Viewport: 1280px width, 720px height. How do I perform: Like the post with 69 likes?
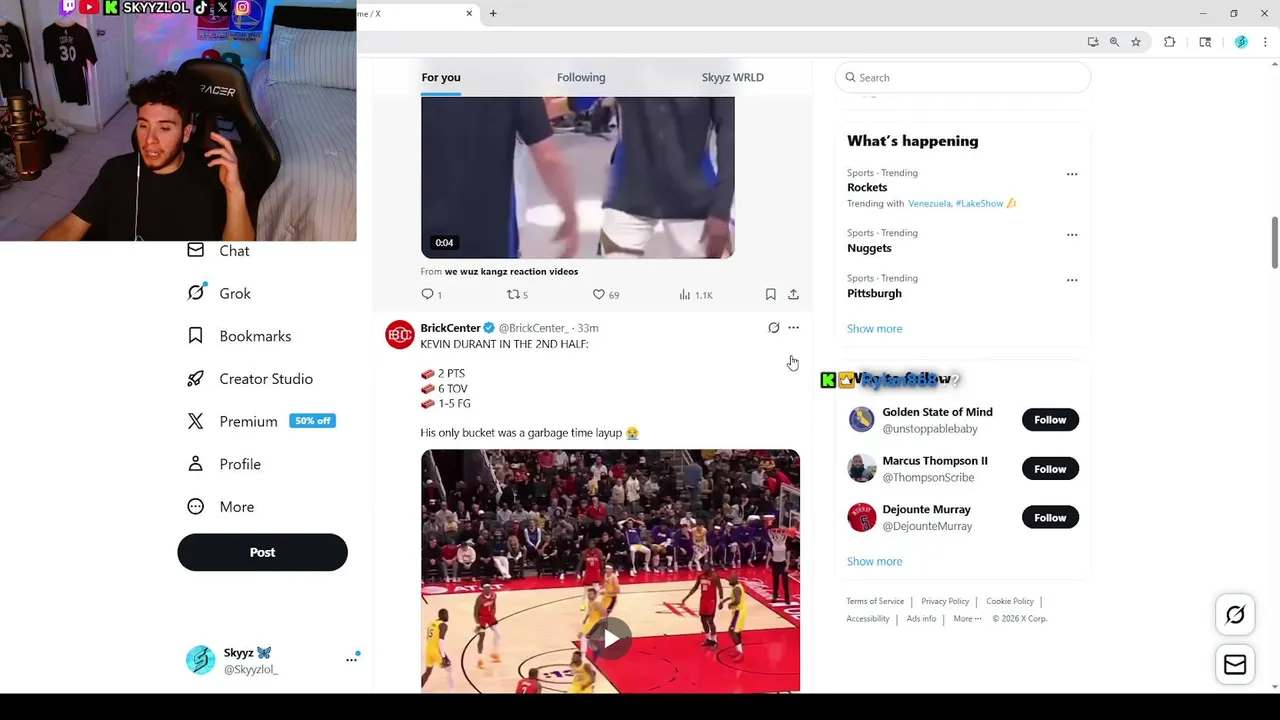605,294
